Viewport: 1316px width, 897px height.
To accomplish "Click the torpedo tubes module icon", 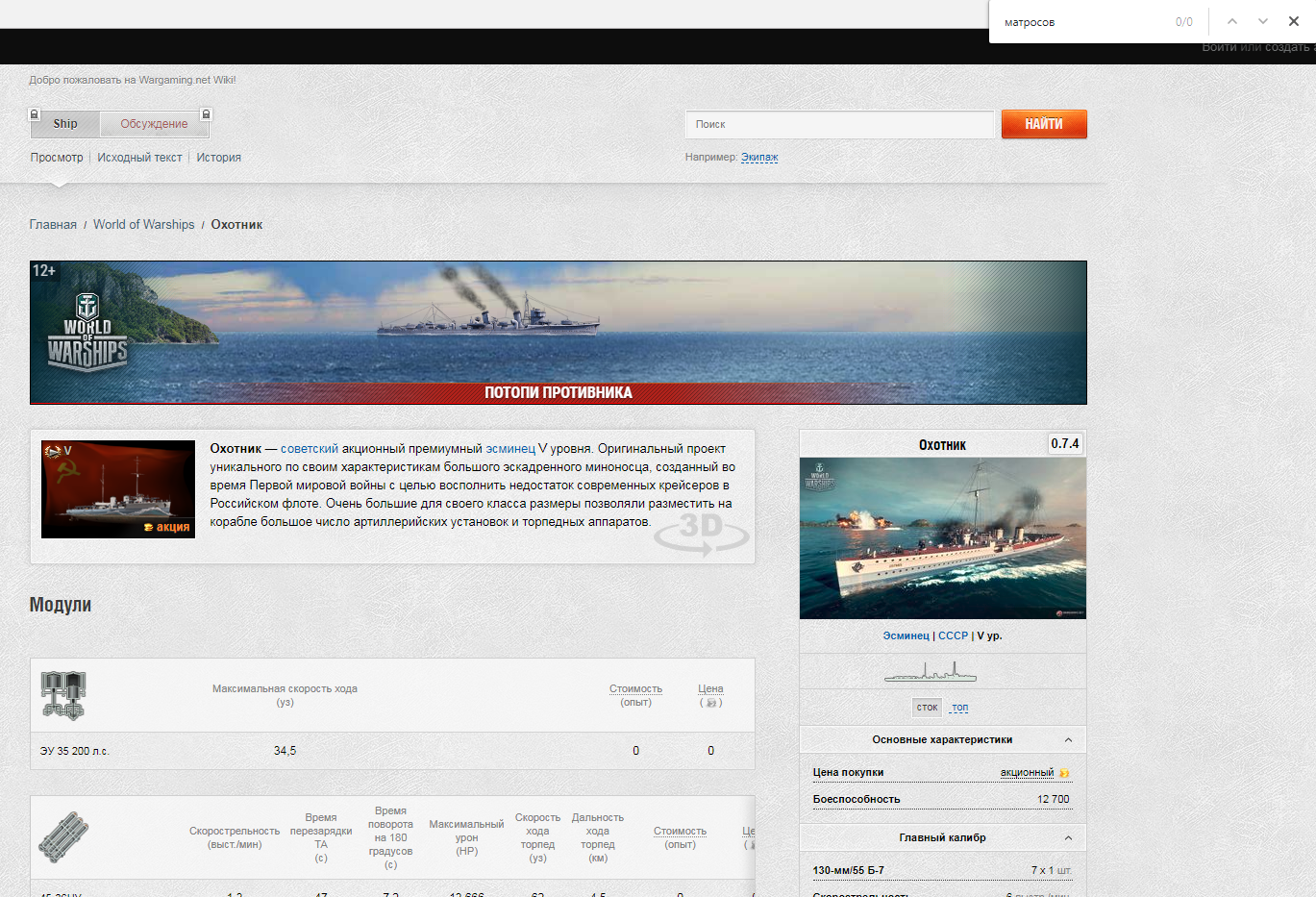I will [63, 836].
